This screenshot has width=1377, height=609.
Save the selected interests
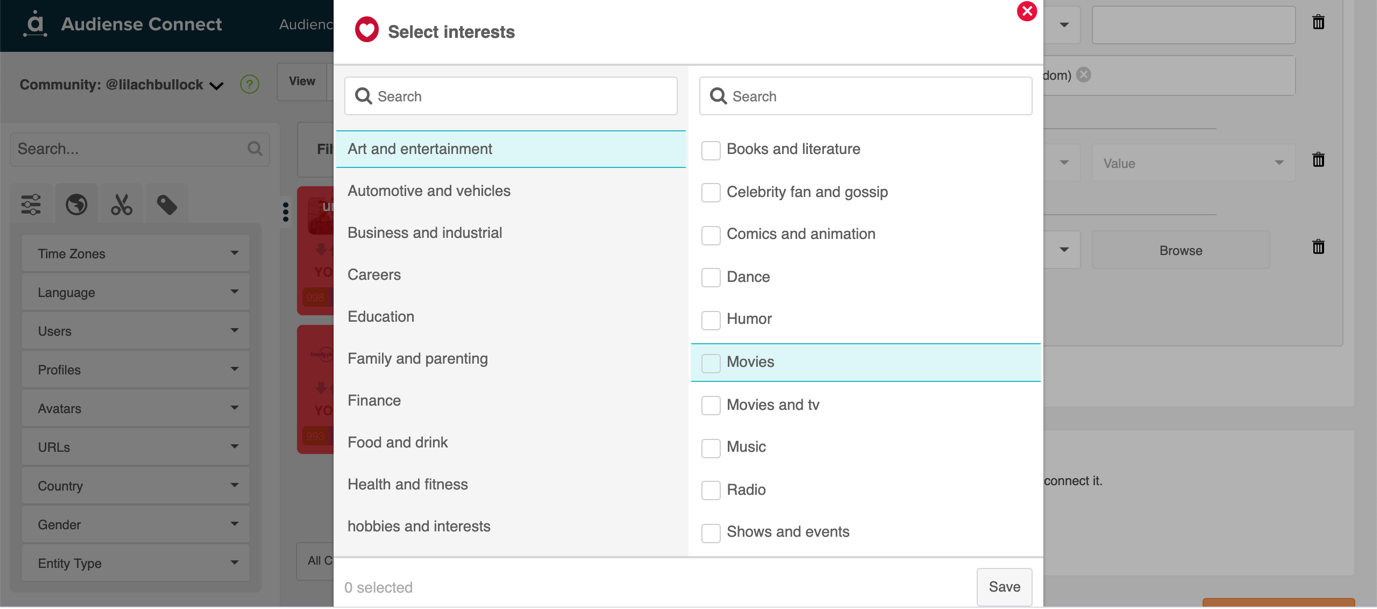[1004, 587]
